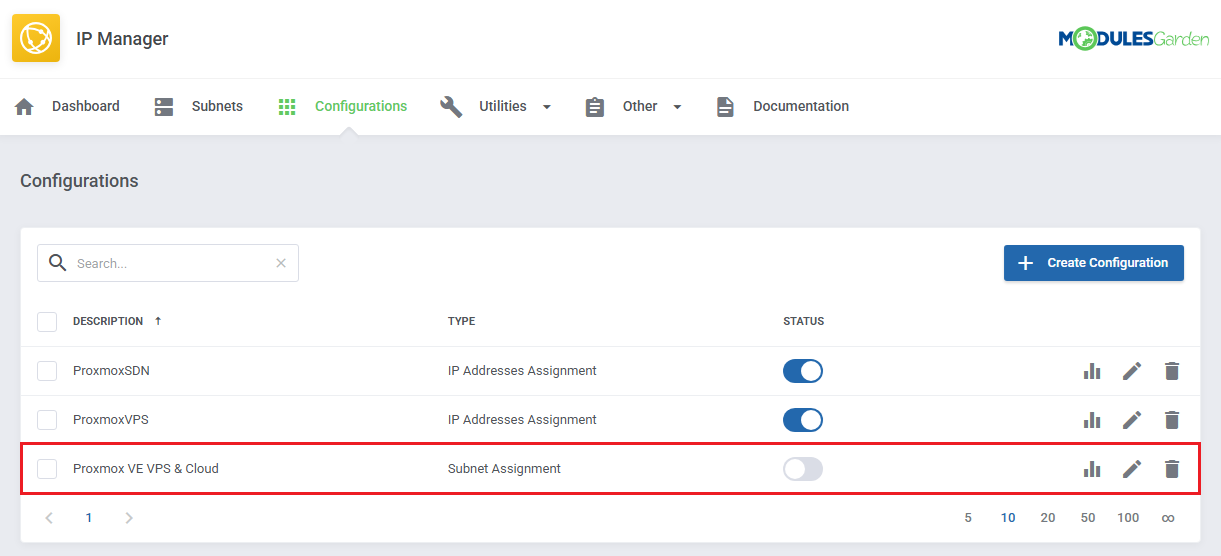
Task: Go to the Dashboard tab
Action: click(85, 107)
